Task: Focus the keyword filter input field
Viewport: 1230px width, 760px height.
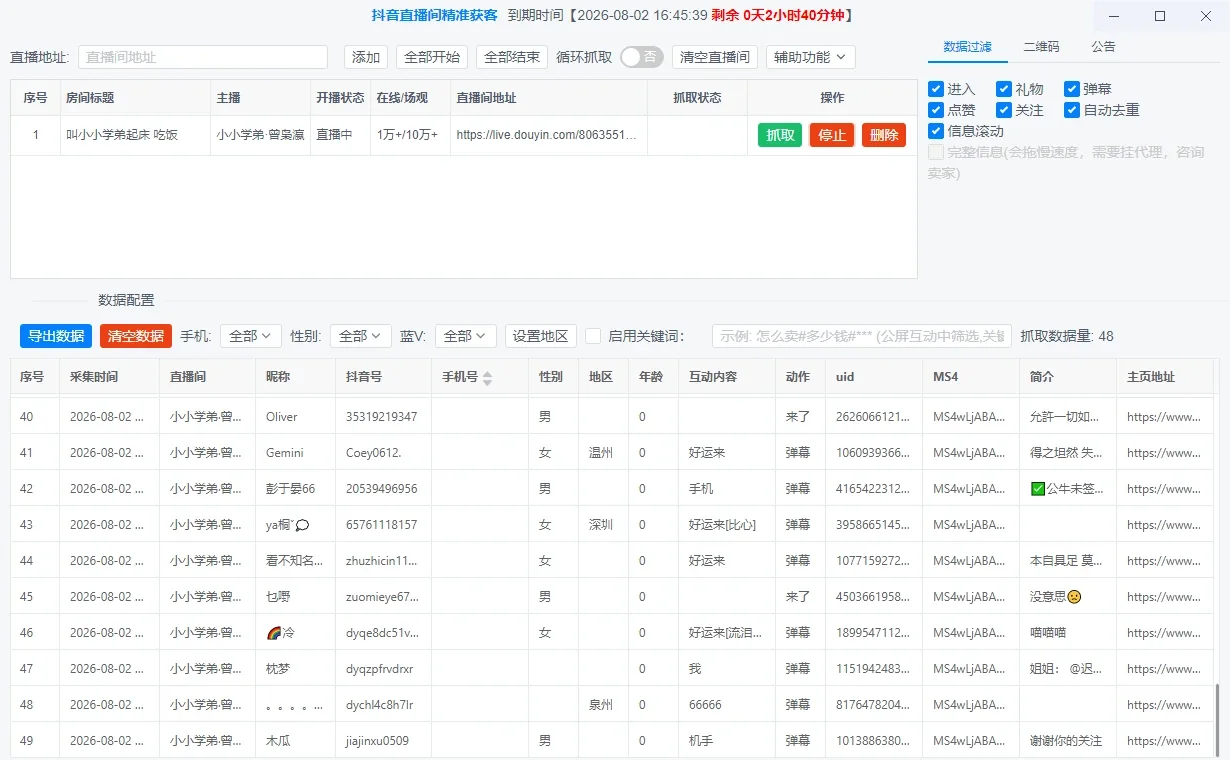Action: [862, 336]
